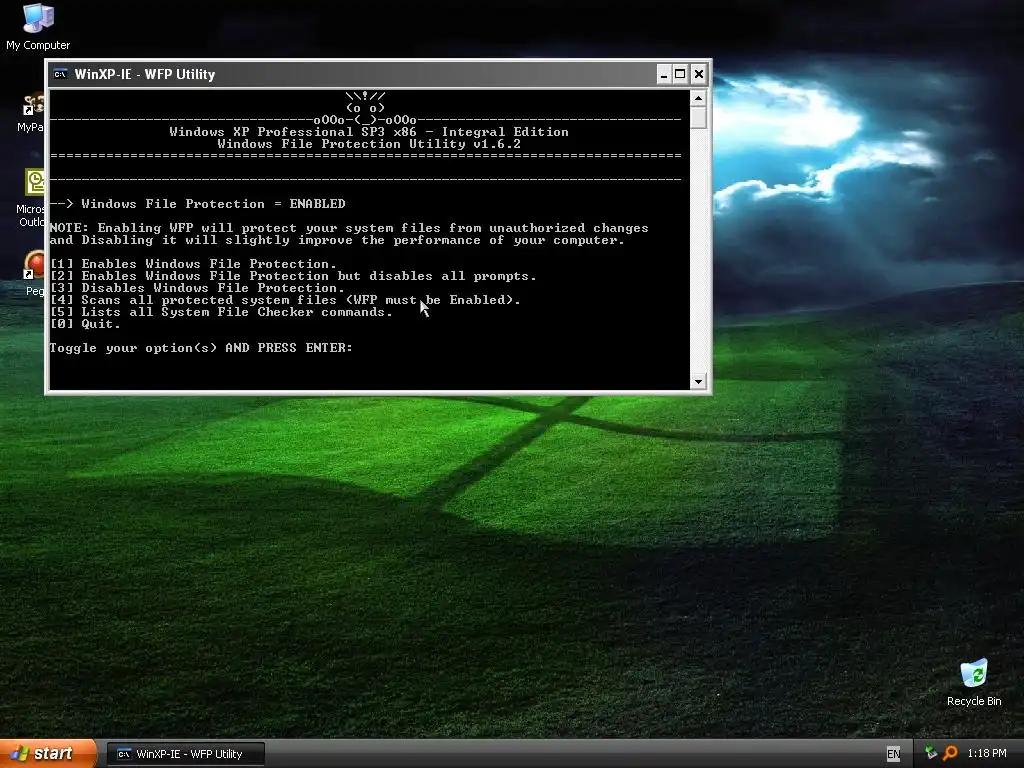Click the Start button
This screenshot has height=768, width=1024.
tap(48, 754)
